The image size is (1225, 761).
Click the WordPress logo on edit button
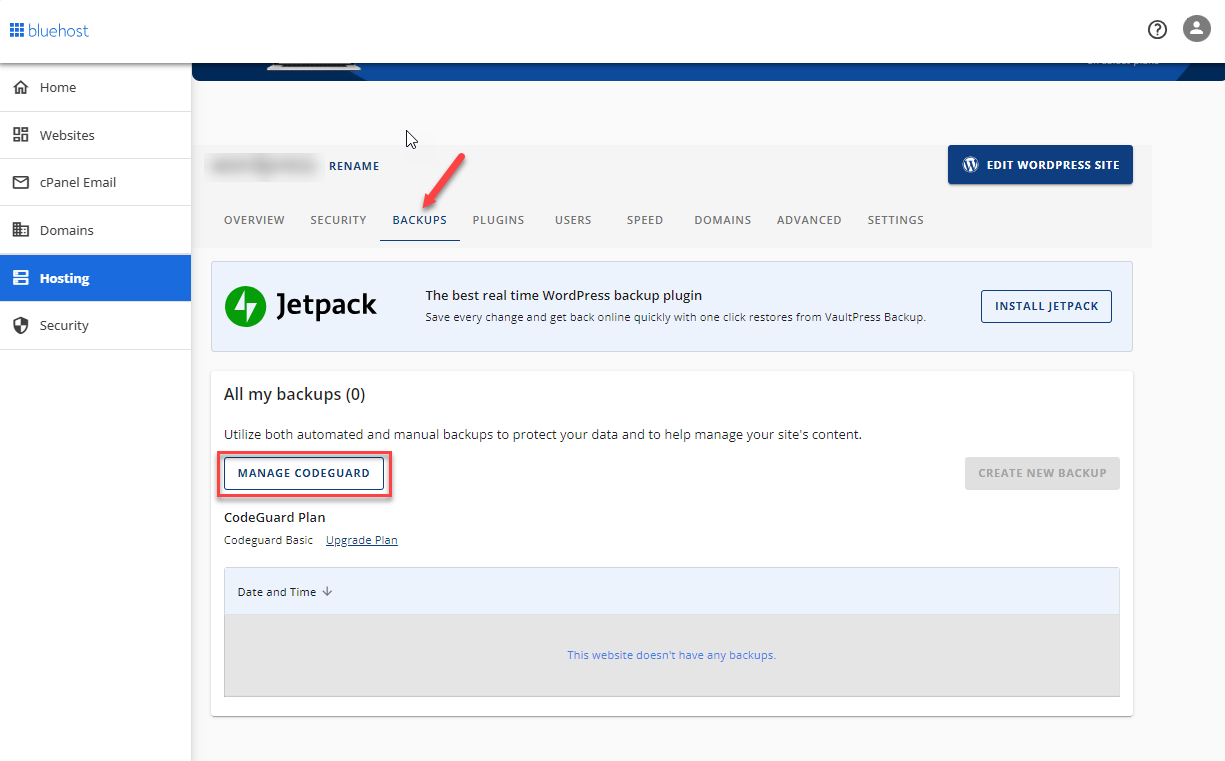pos(970,165)
